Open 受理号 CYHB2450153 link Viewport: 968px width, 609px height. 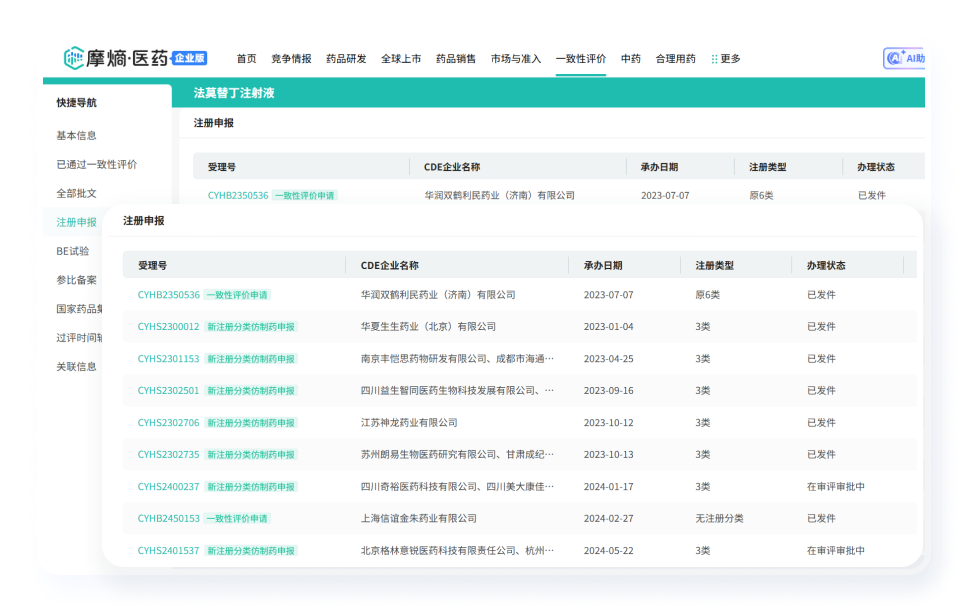click(169, 519)
